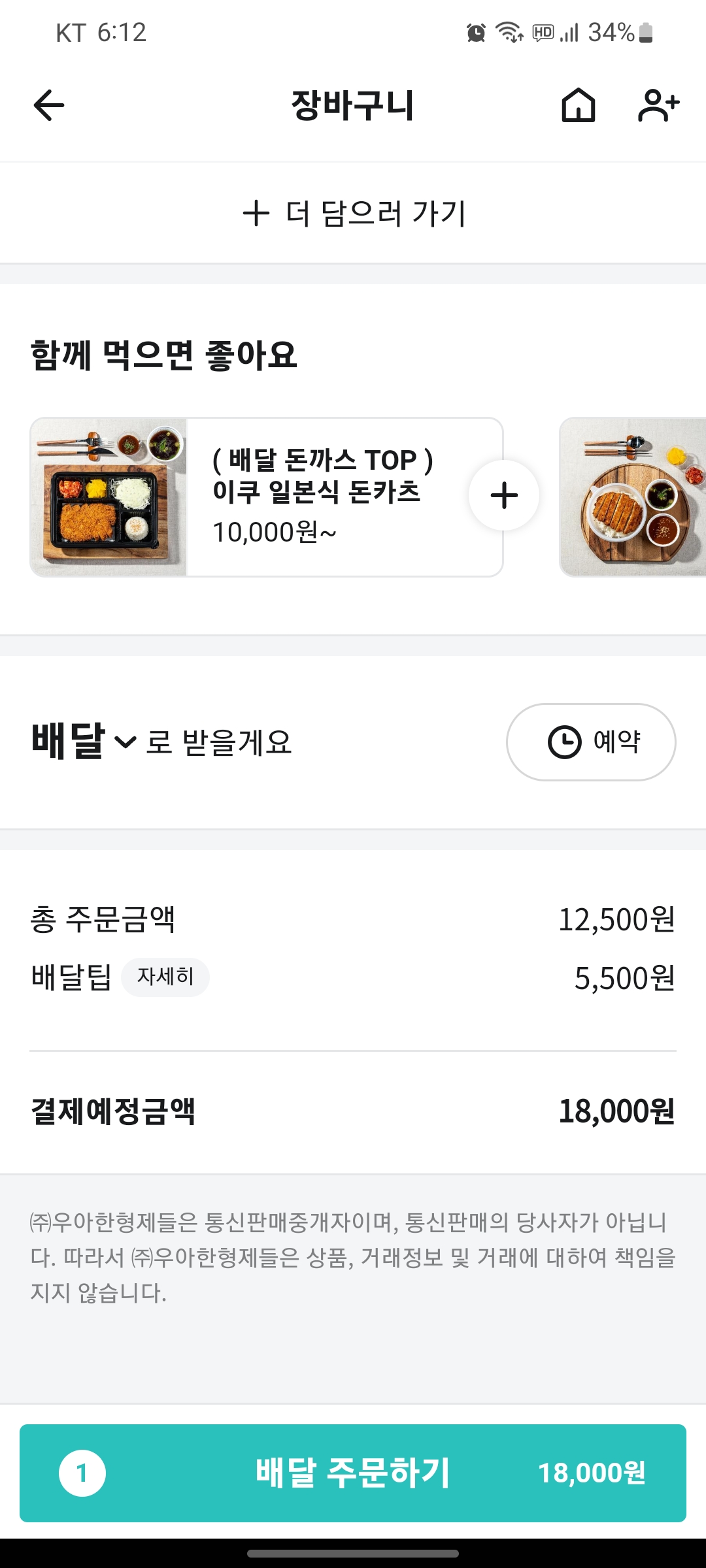Tap the battery icon in status bar
The width and height of the screenshot is (706, 1568).
point(646,33)
